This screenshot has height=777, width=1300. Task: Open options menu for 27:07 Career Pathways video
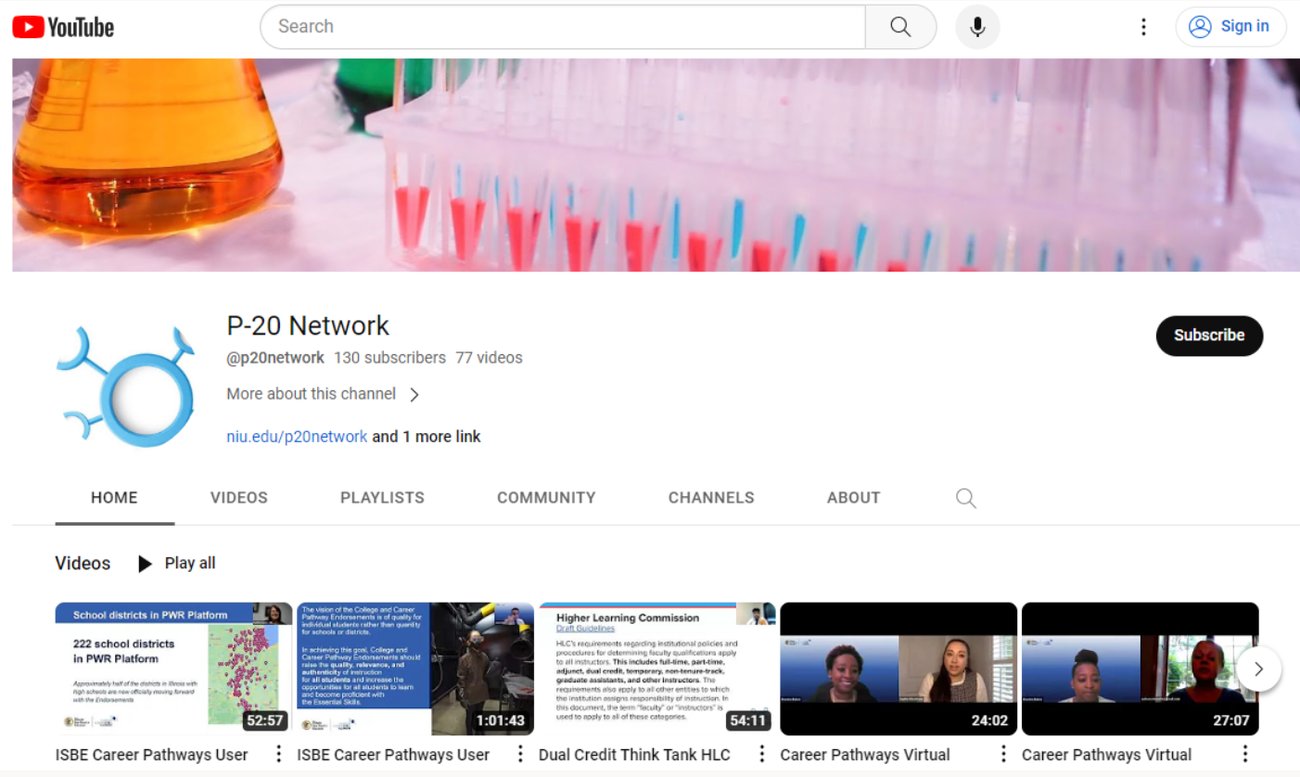click(1245, 754)
